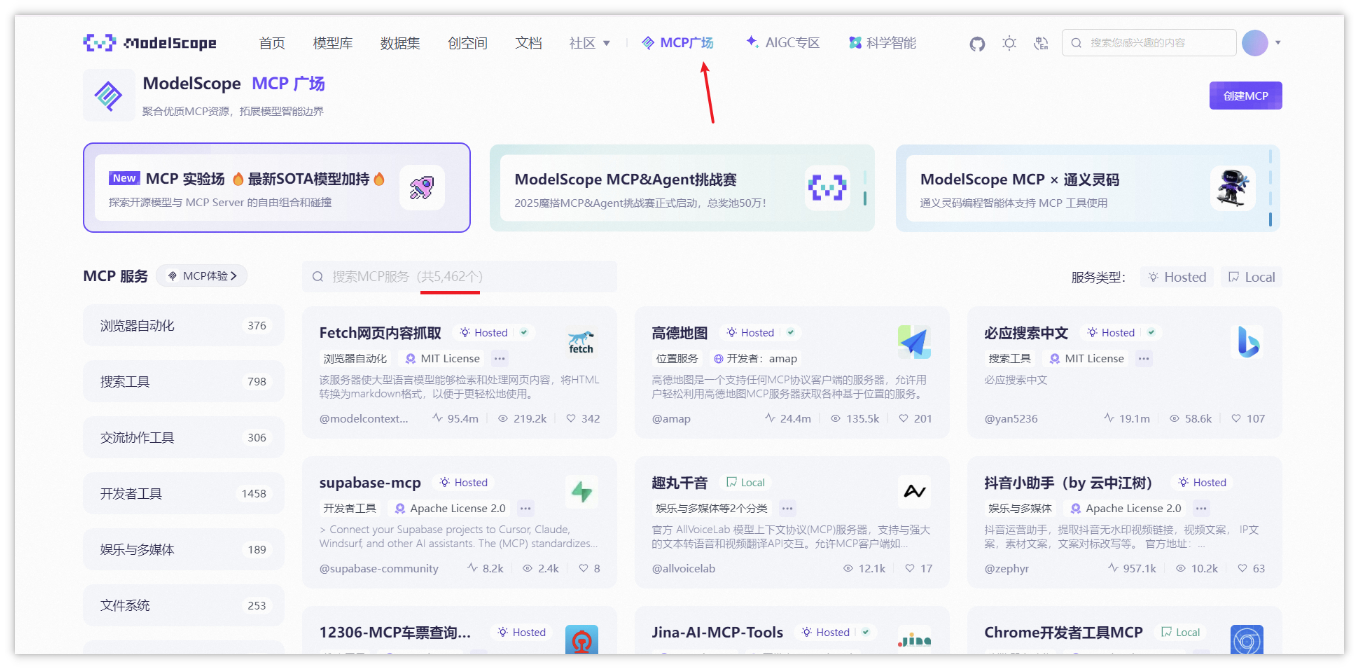Focus the top site search box
Viewport: 1359px width, 669px height.
[1149, 43]
